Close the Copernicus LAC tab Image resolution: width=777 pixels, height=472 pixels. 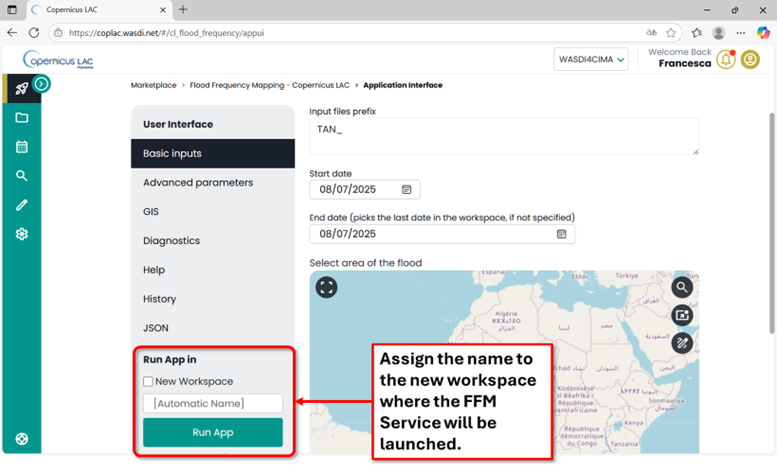point(163,9)
